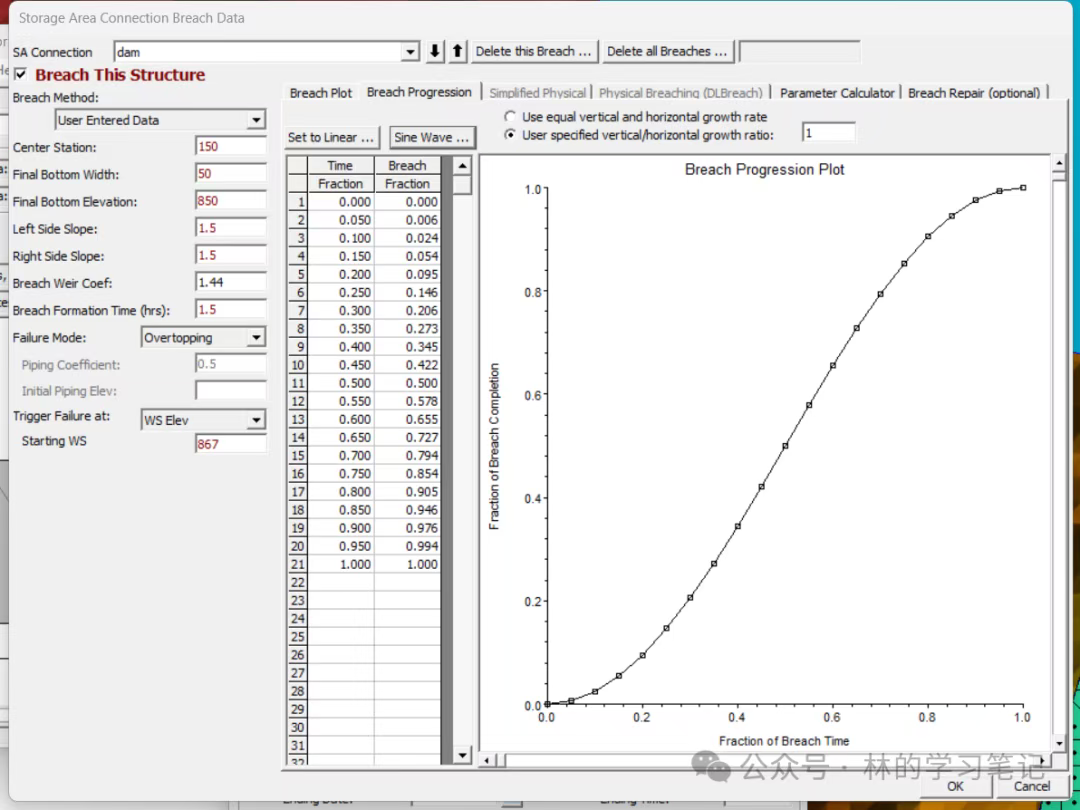1080x810 pixels.
Task: Click the down arrow to next SA connection
Action: click(435, 51)
